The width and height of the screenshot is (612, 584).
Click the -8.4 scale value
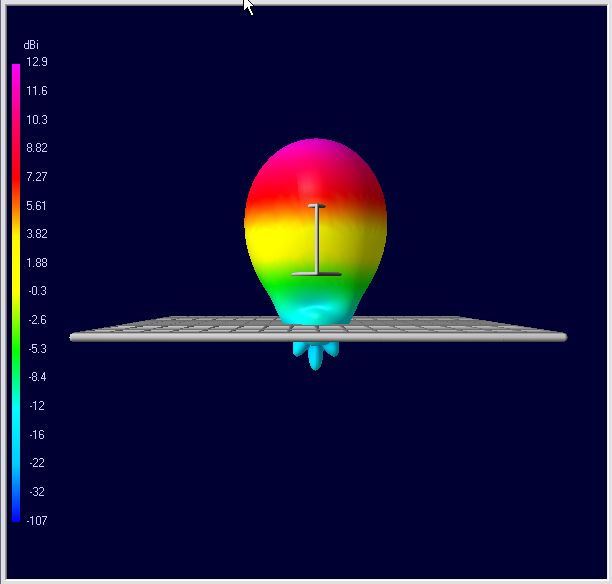[x=37, y=377]
